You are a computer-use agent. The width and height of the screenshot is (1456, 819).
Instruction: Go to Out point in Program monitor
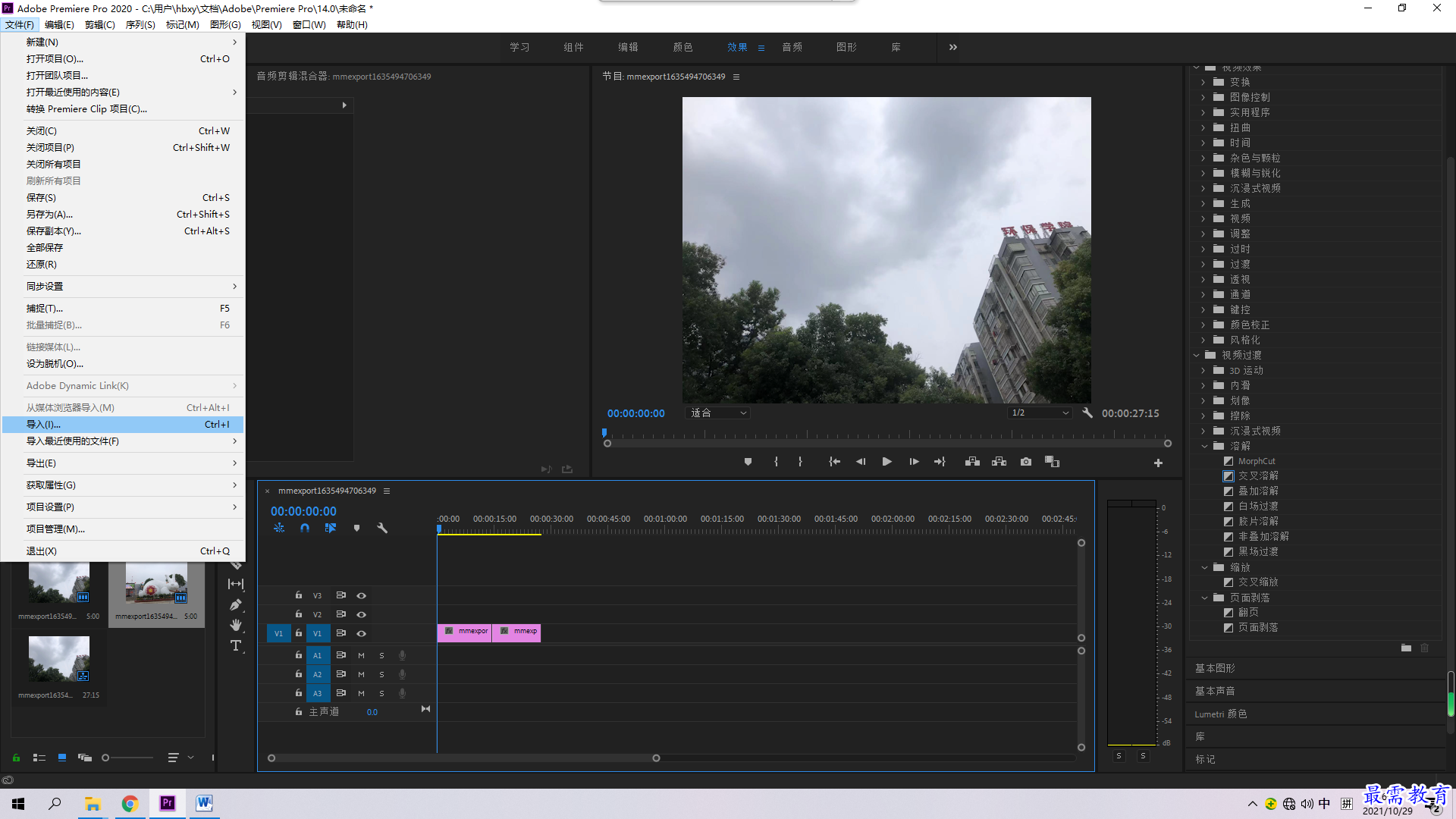point(940,462)
